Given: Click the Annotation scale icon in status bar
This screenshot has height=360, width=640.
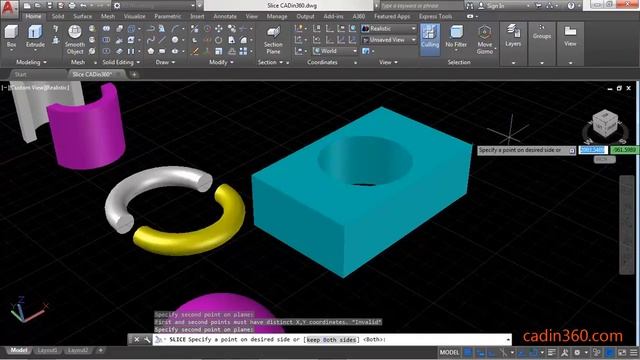Looking at the screenshot, I should [x=565, y=352].
